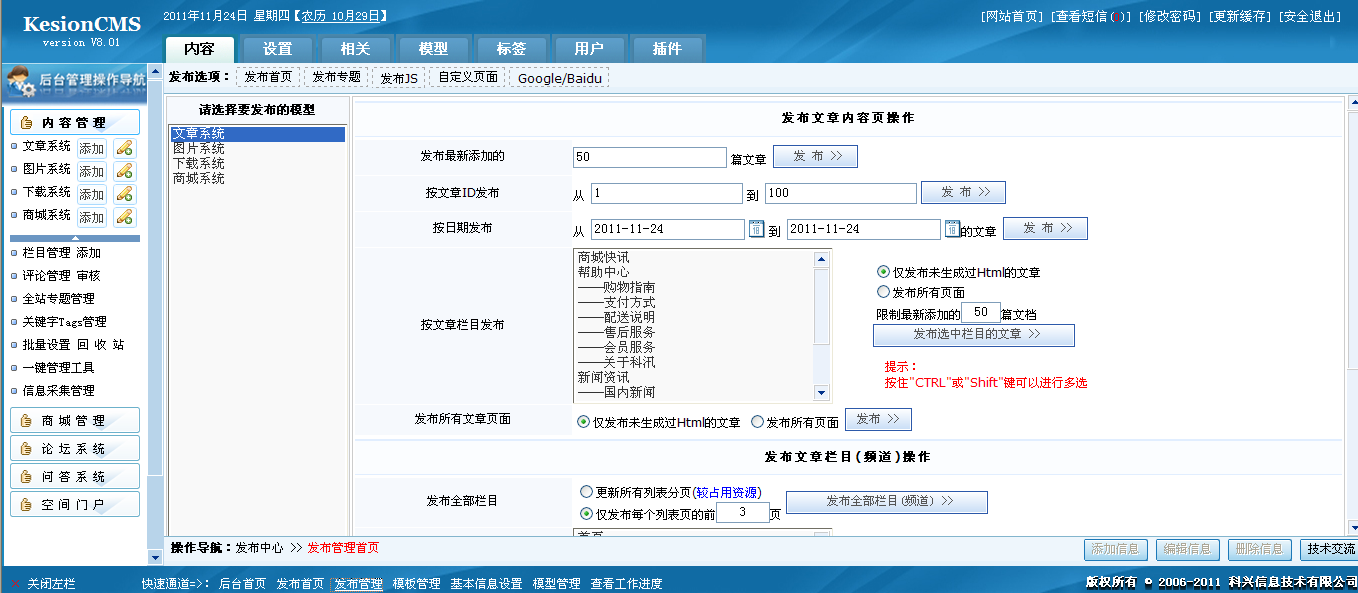Click the edit pencil icon beside 商城系统
The height and width of the screenshot is (593, 1358).
pos(124,216)
